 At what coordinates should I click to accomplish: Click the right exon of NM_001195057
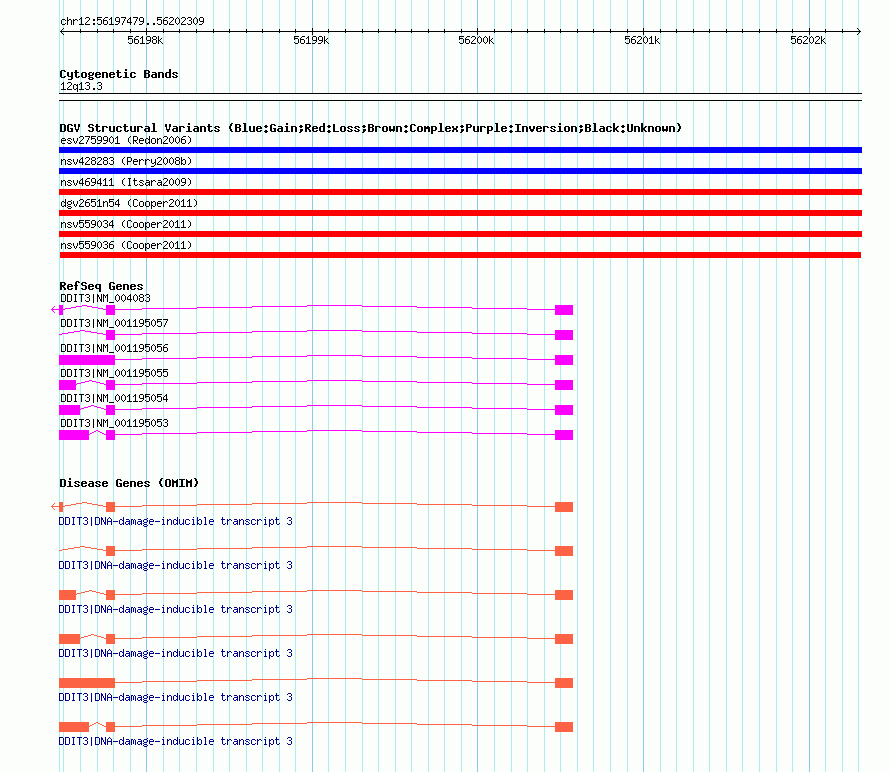coord(564,335)
